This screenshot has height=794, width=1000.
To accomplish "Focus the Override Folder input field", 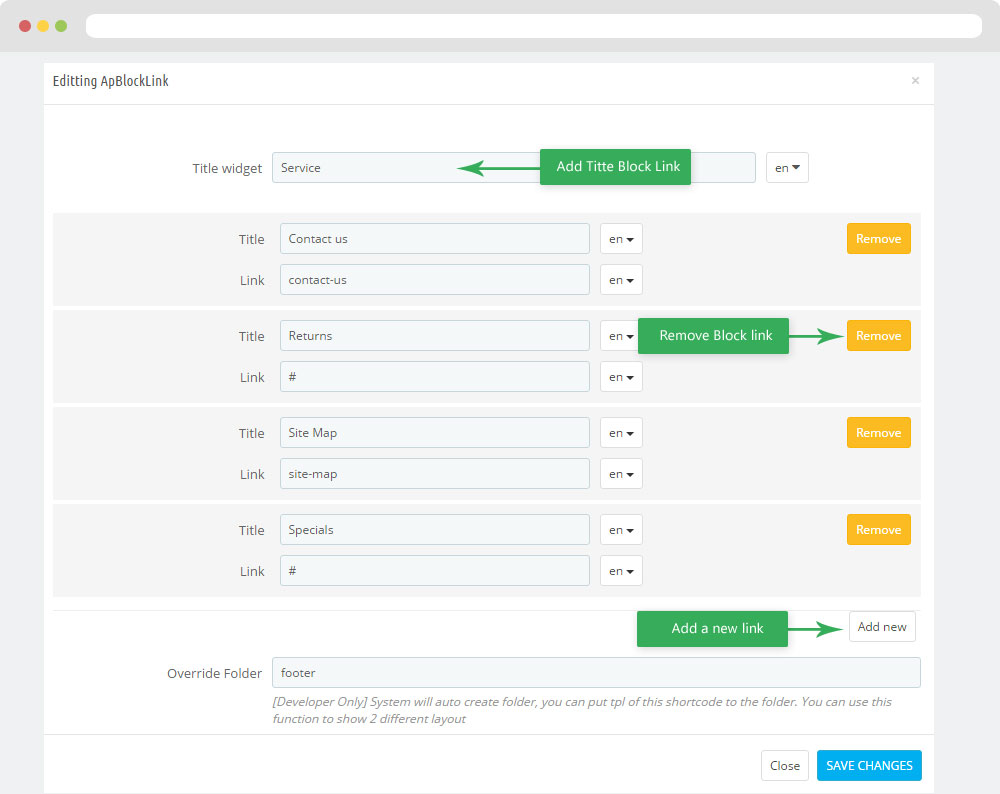I will coord(596,673).
